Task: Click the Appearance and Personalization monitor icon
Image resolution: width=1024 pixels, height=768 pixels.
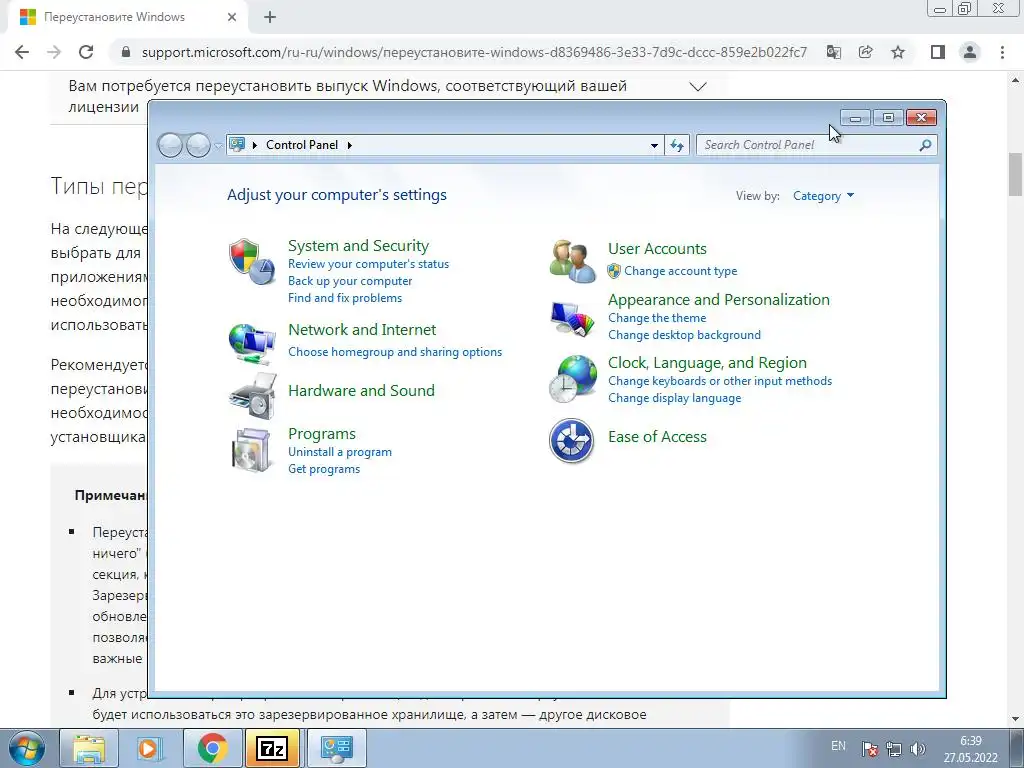Action: click(x=573, y=319)
